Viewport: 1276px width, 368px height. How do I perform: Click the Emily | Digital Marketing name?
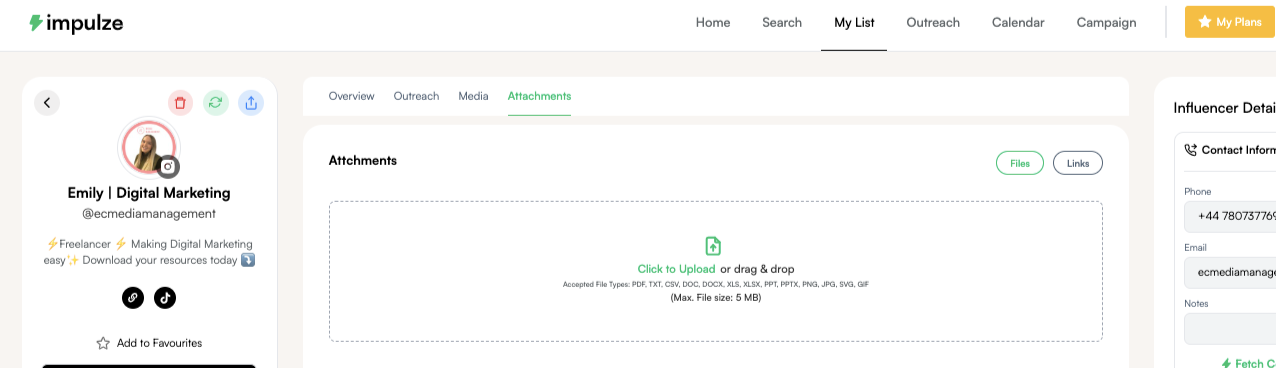coord(149,193)
